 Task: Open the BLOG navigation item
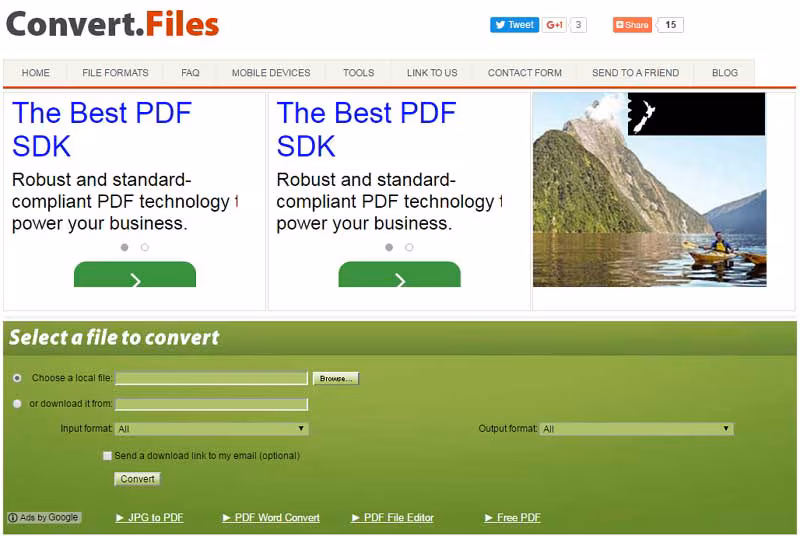click(x=725, y=73)
